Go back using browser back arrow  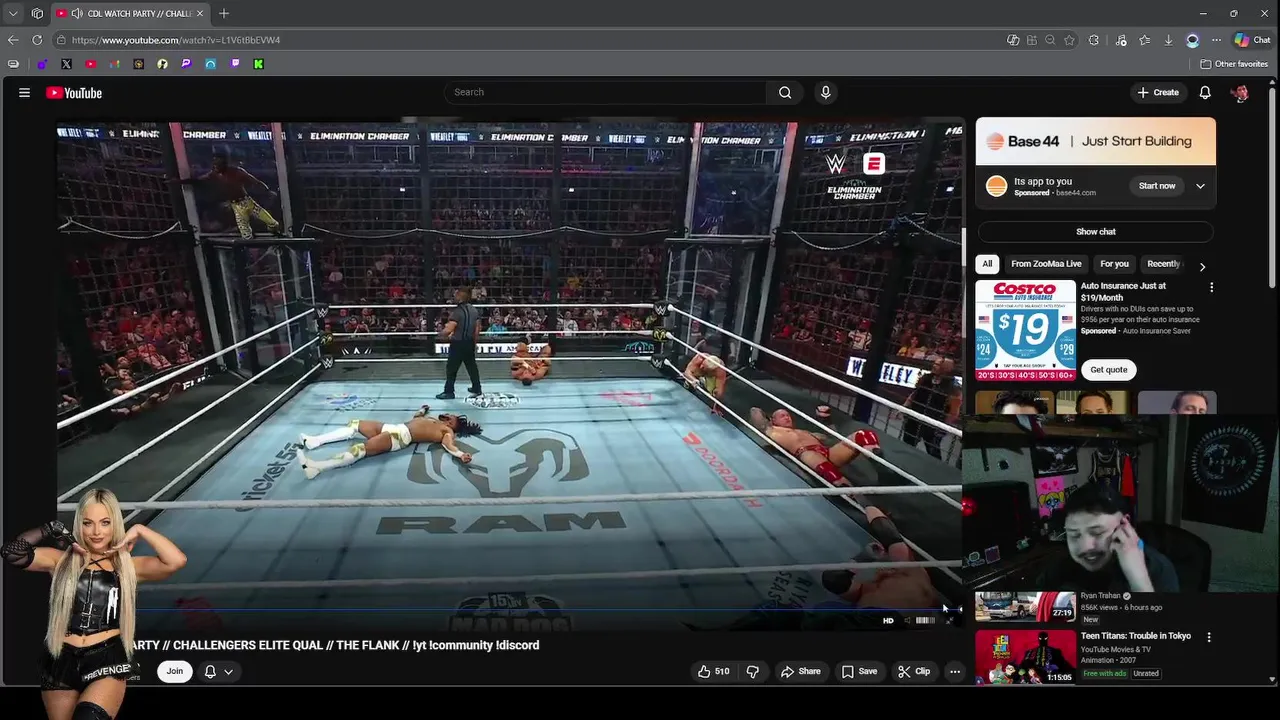click(x=13, y=40)
